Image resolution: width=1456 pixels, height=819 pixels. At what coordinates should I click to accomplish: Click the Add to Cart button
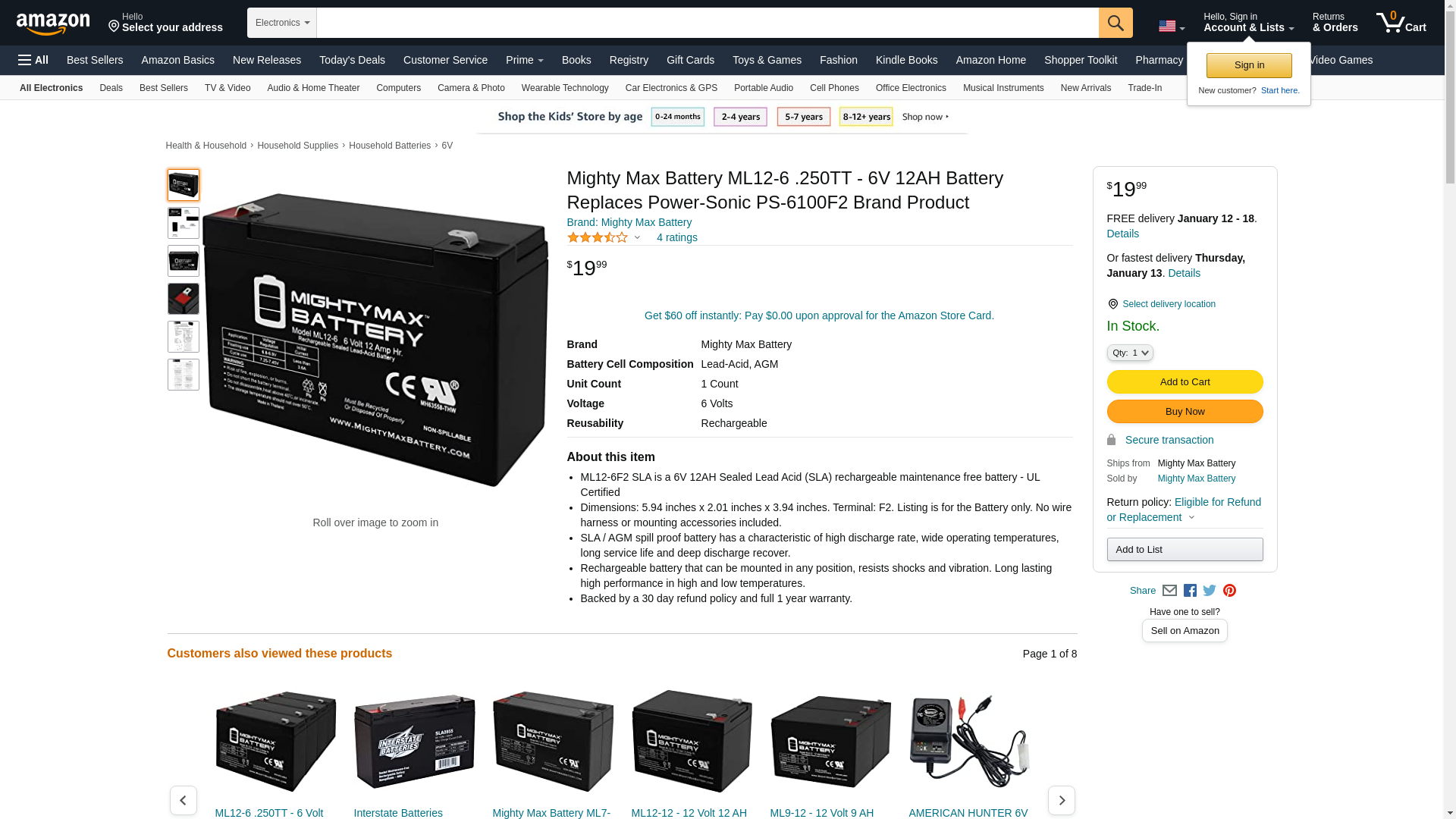click(x=1185, y=381)
